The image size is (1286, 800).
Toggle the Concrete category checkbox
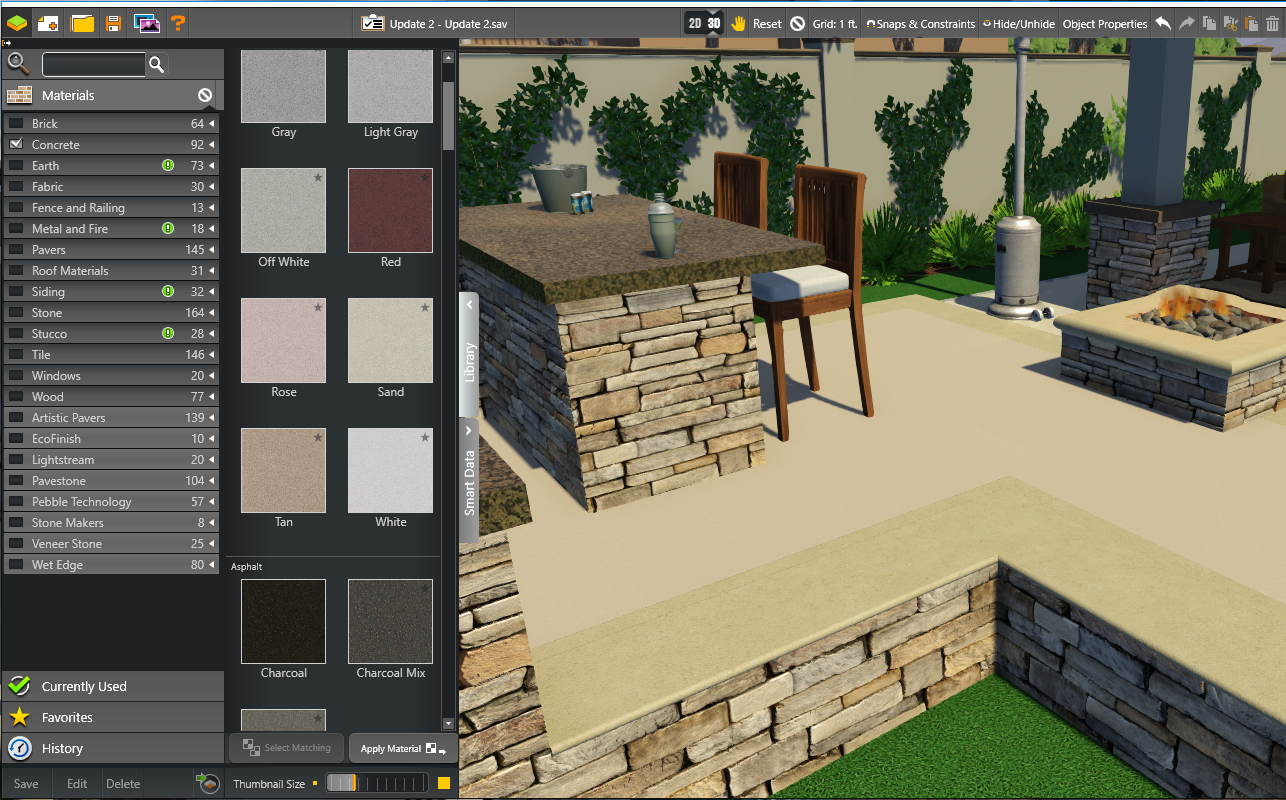coord(16,144)
